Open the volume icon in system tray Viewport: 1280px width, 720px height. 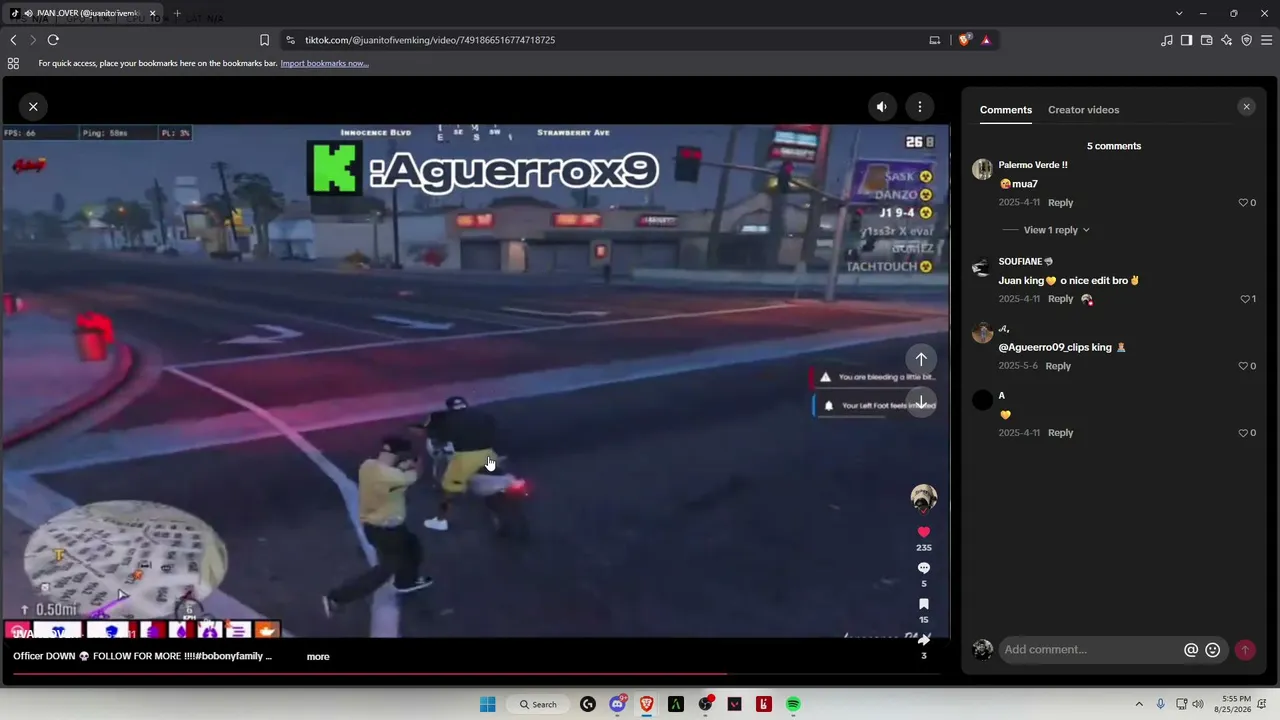(1198, 704)
